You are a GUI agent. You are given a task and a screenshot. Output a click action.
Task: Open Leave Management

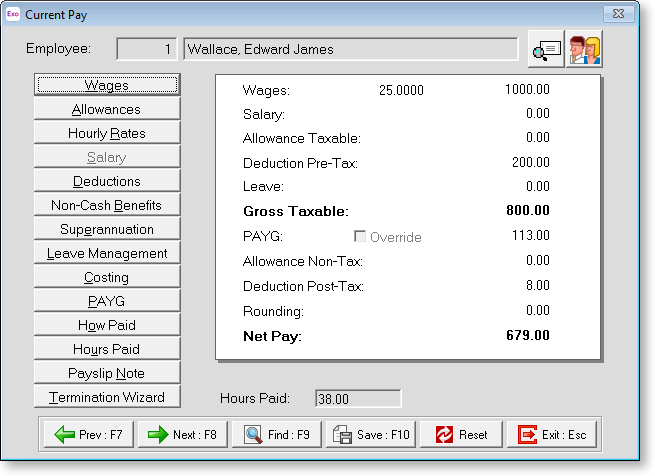(x=107, y=253)
